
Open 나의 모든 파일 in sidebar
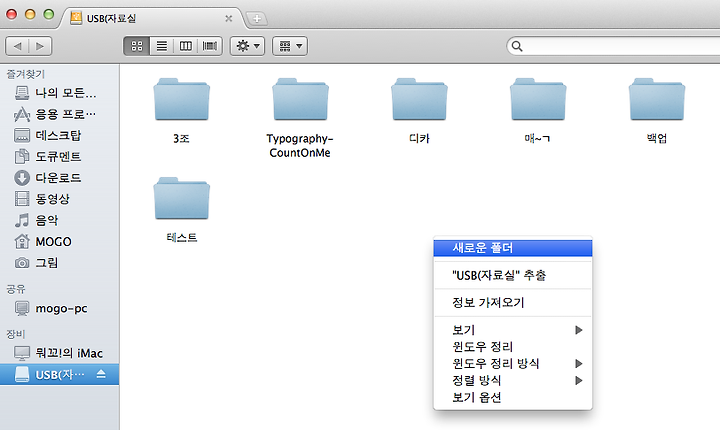point(60,93)
